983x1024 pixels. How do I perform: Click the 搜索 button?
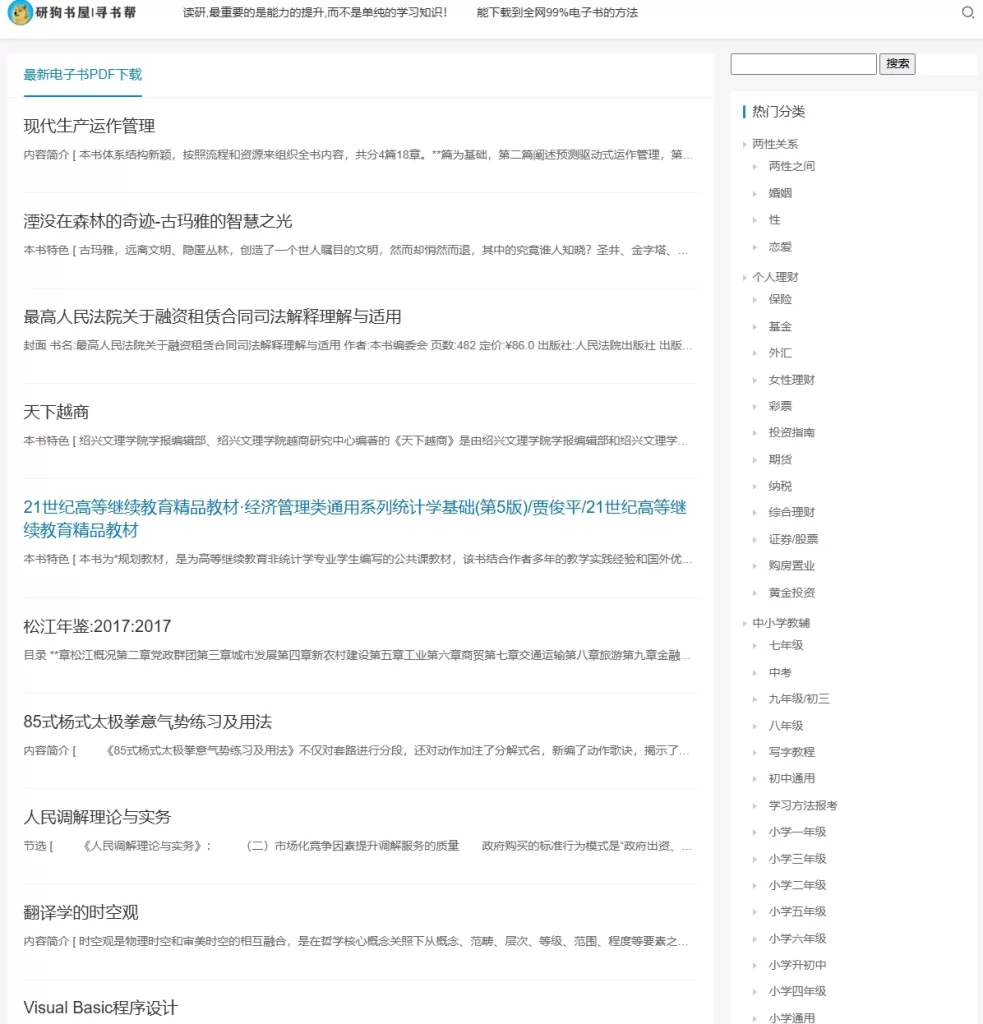coord(896,63)
